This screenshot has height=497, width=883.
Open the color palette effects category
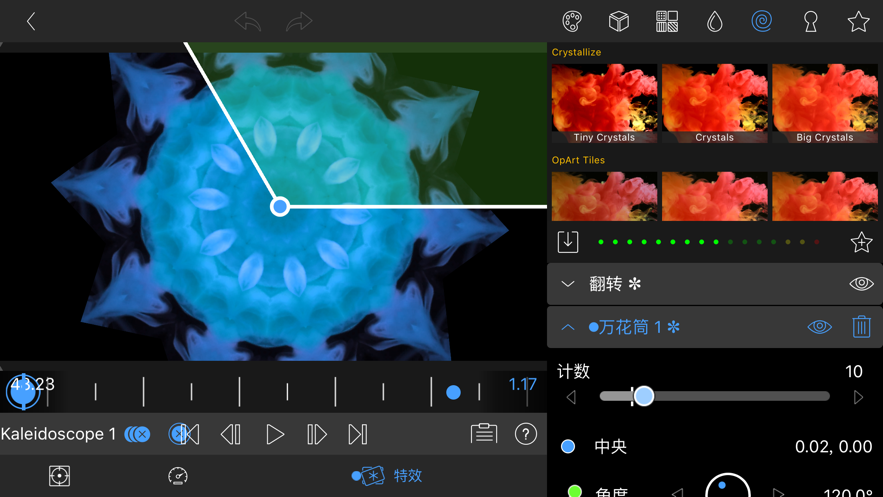tap(572, 21)
